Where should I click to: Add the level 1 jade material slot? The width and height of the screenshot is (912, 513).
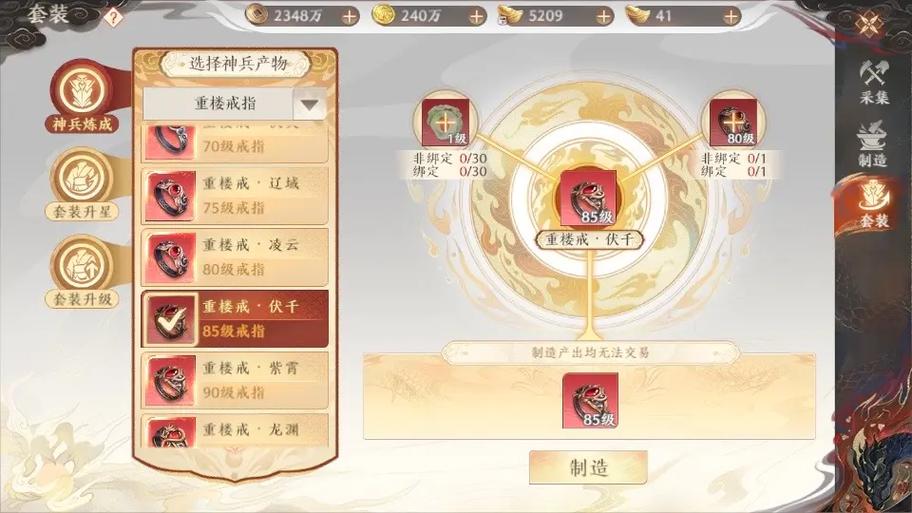446,122
